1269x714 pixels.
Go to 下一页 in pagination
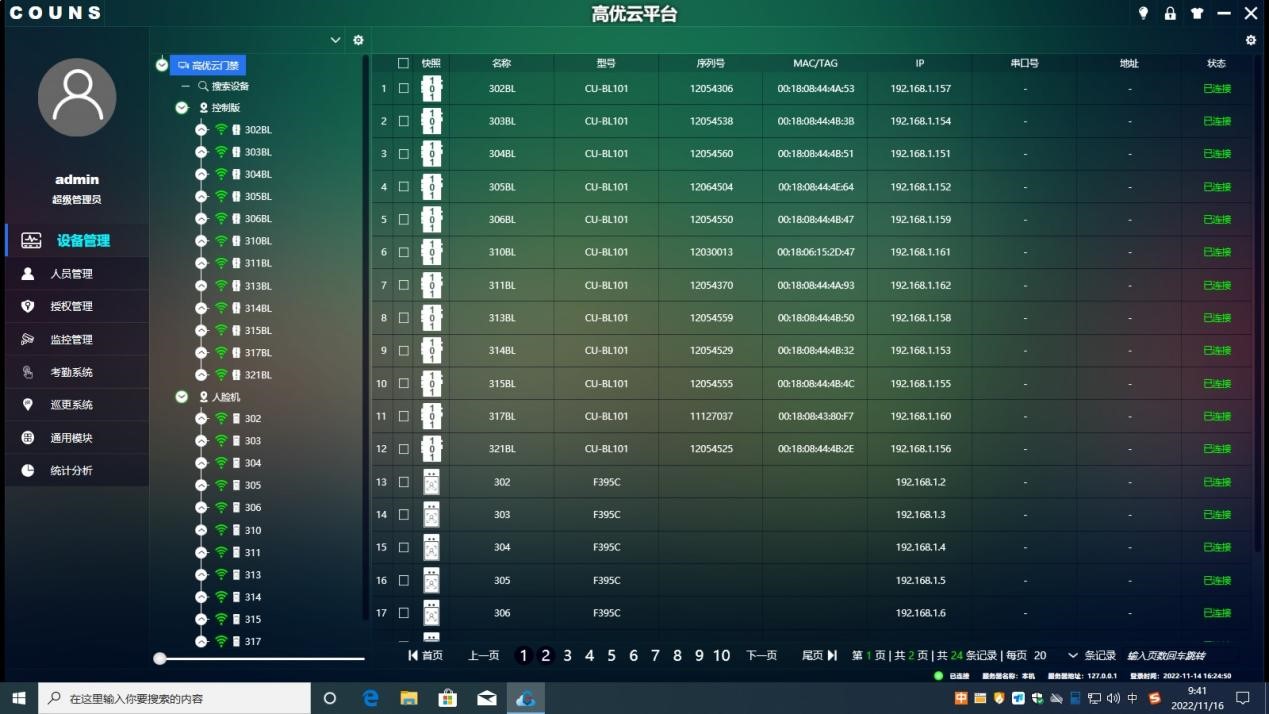pos(761,656)
